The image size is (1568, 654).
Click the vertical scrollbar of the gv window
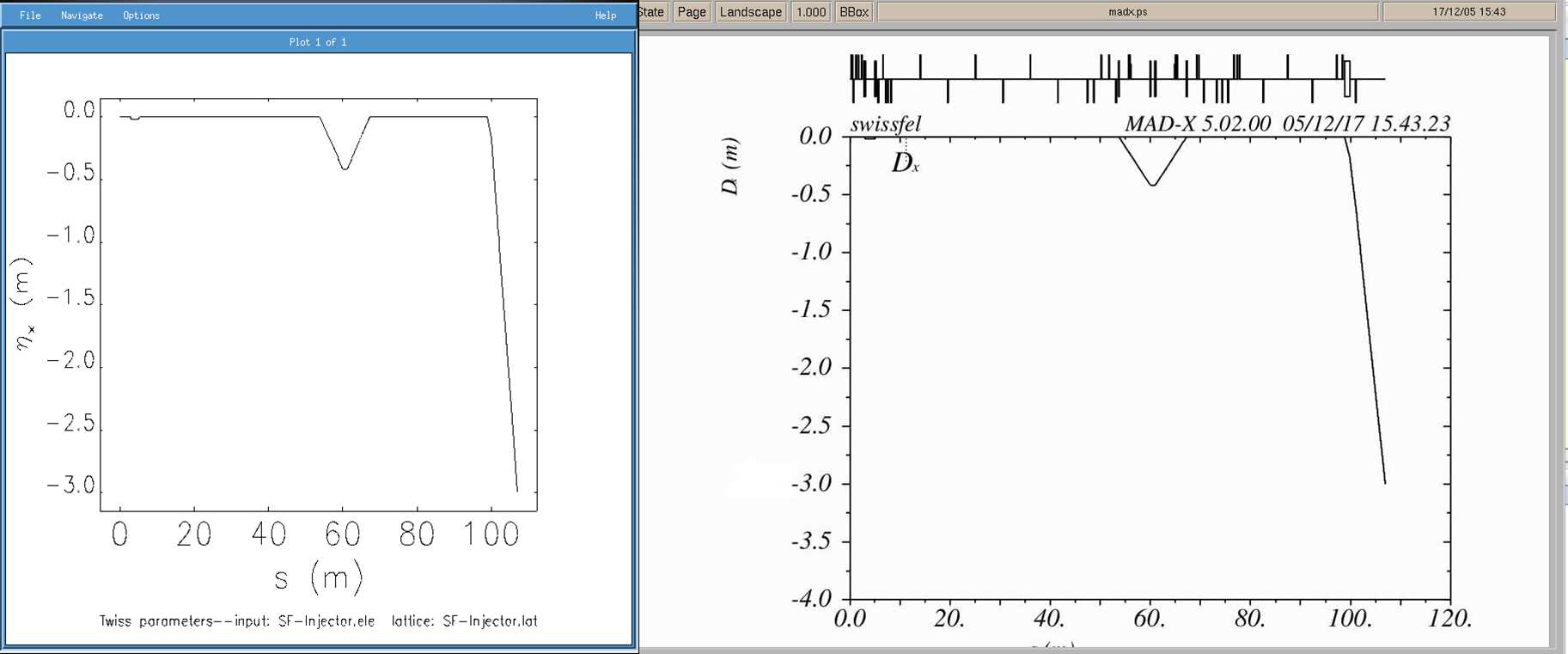point(1559,344)
